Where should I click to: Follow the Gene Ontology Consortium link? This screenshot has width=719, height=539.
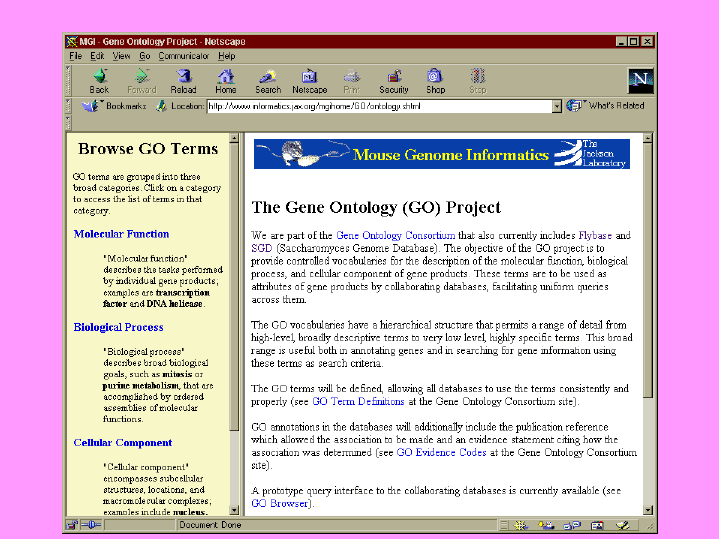[x=395, y=236]
